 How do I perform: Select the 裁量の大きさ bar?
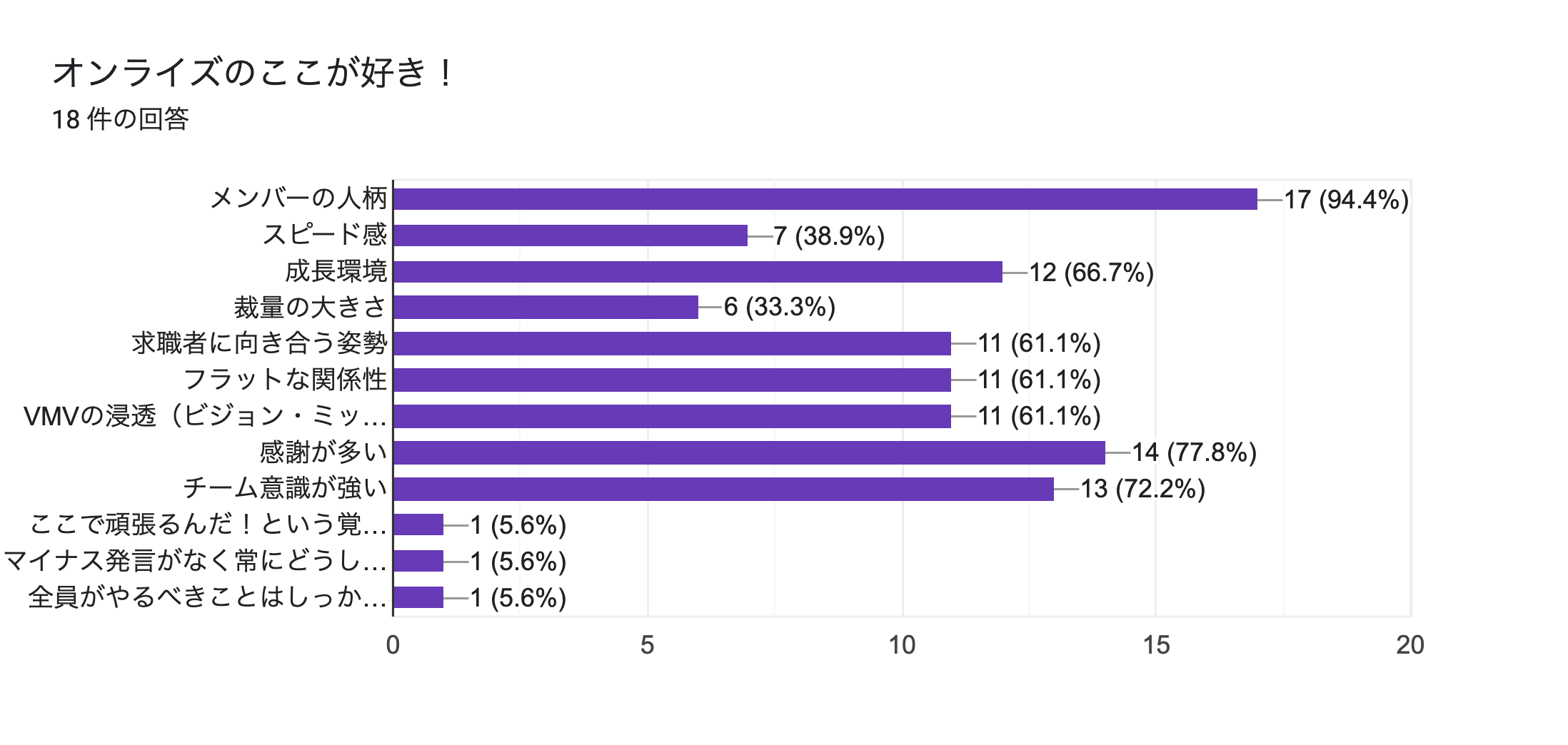pyautogui.click(x=546, y=308)
